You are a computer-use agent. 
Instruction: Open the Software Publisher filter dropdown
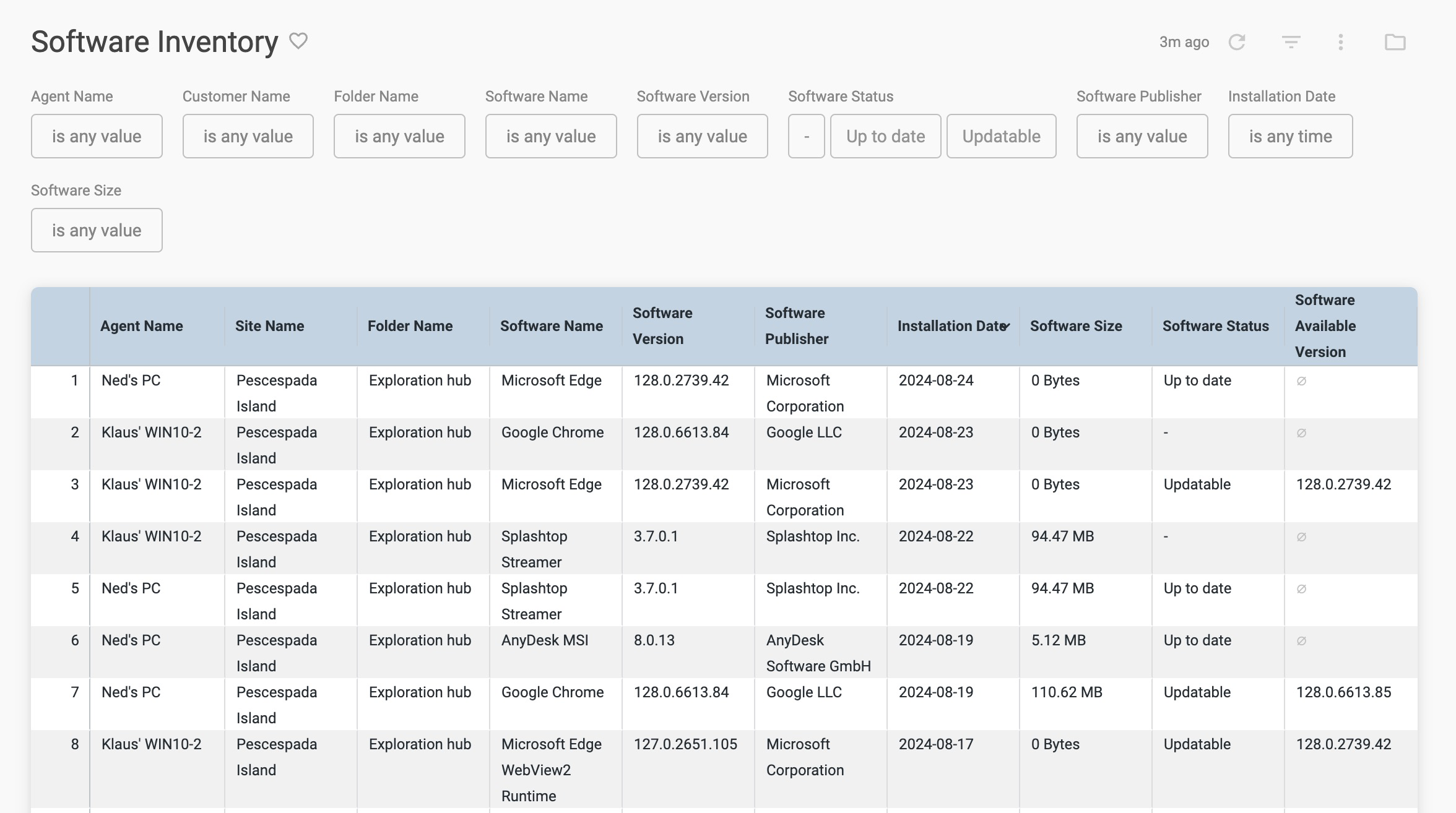click(1142, 136)
